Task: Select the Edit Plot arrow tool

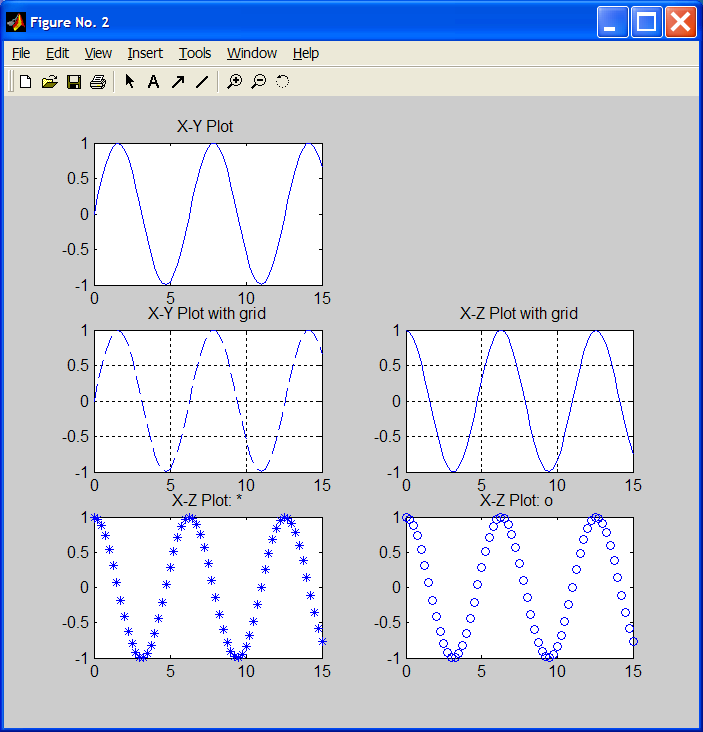Action: coord(130,82)
